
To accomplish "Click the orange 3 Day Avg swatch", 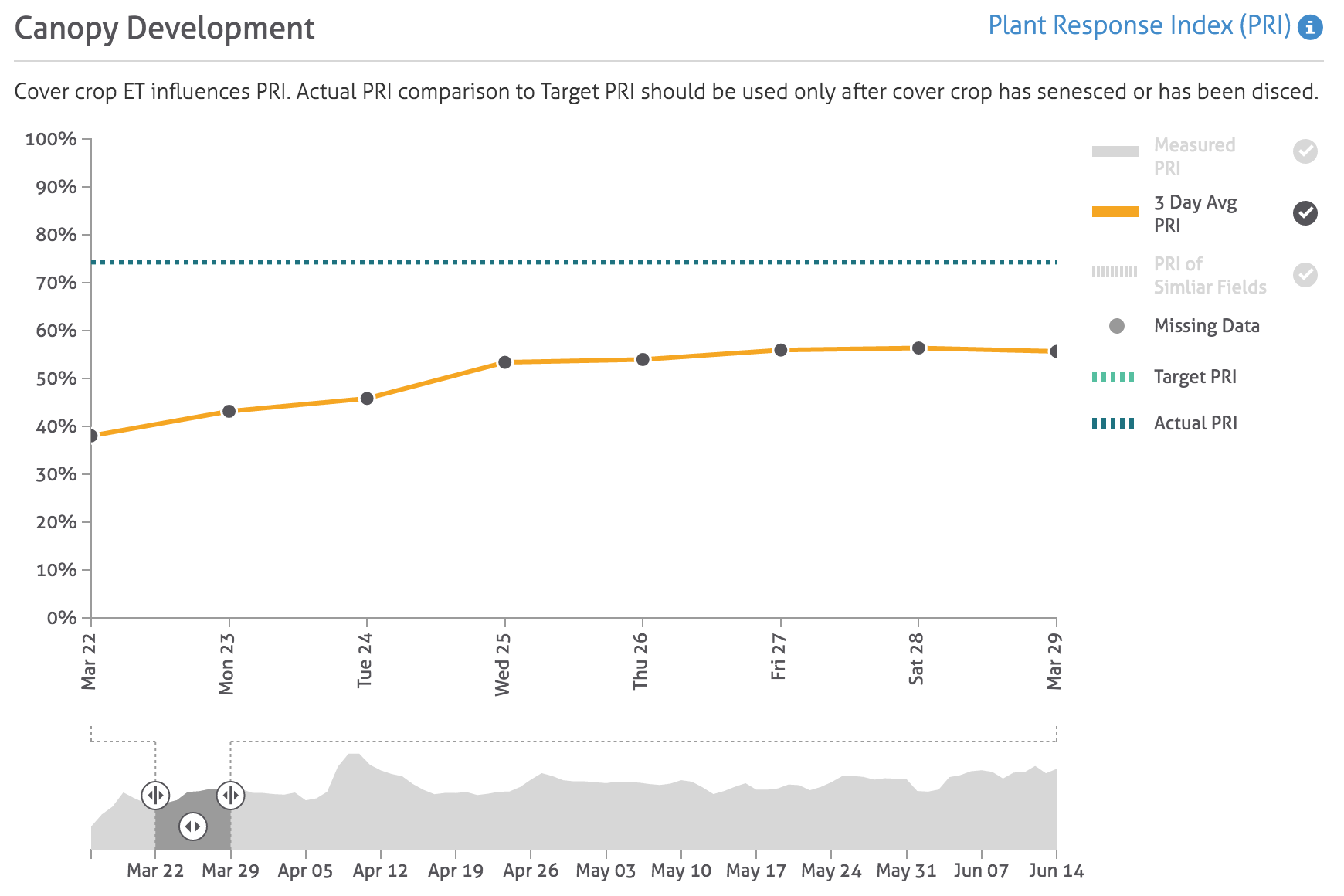I will click(x=1115, y=212).
